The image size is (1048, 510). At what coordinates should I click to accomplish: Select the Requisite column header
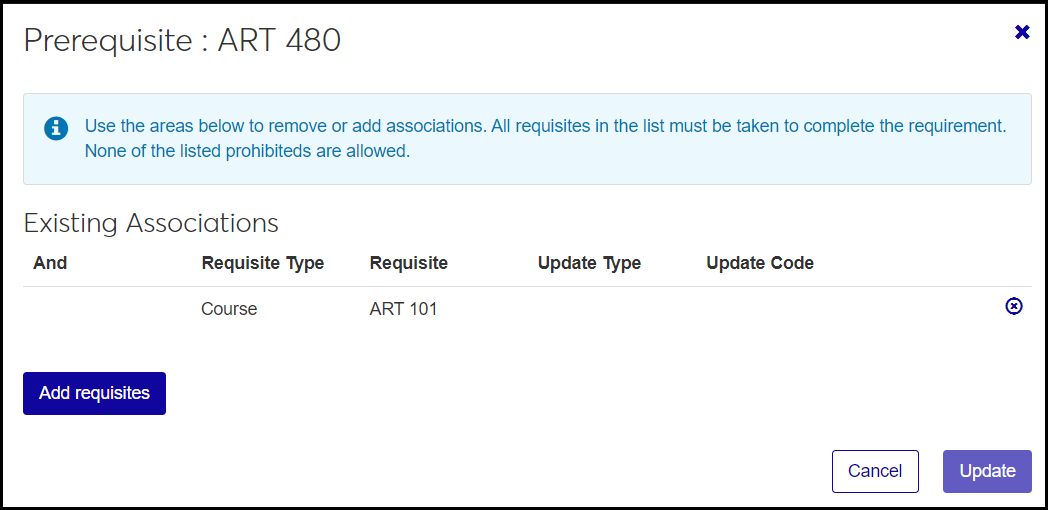(x=408, y=263)
